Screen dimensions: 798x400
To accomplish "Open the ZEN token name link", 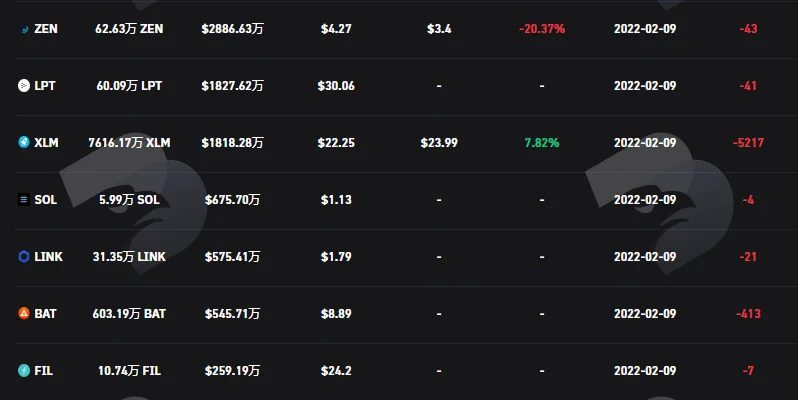I will click(46, 29).
